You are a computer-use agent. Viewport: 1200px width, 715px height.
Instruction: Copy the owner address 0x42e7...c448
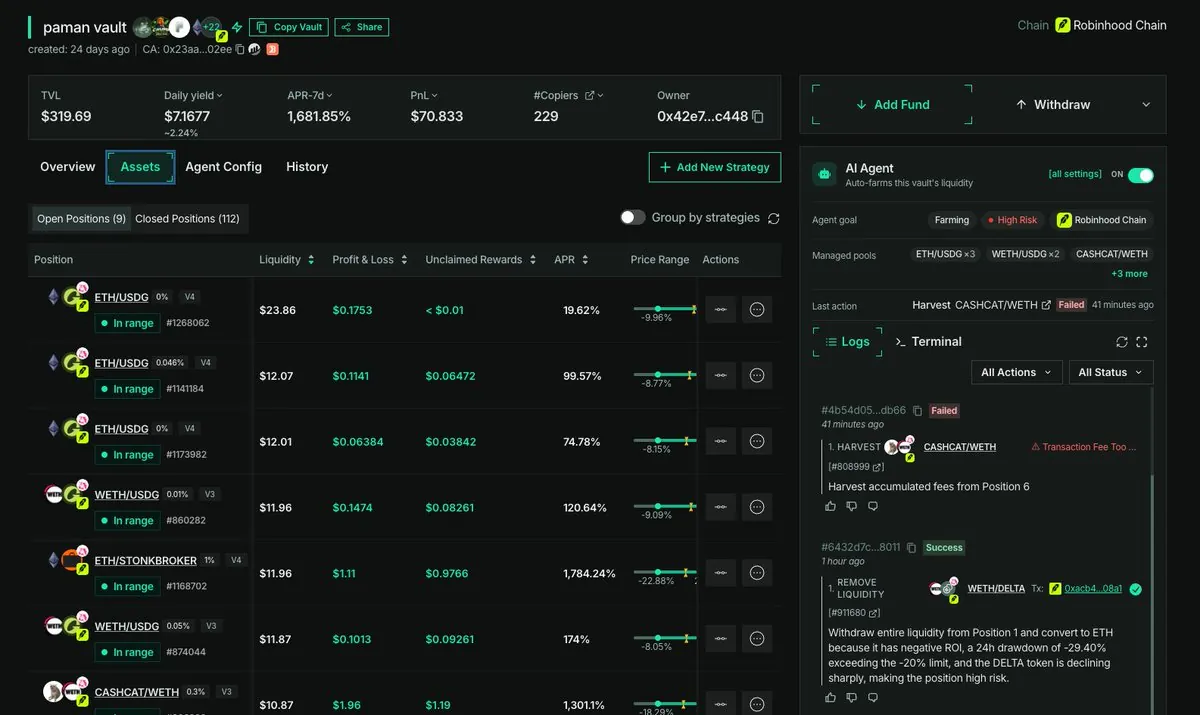pyautogui.click(x=758, y=117)
